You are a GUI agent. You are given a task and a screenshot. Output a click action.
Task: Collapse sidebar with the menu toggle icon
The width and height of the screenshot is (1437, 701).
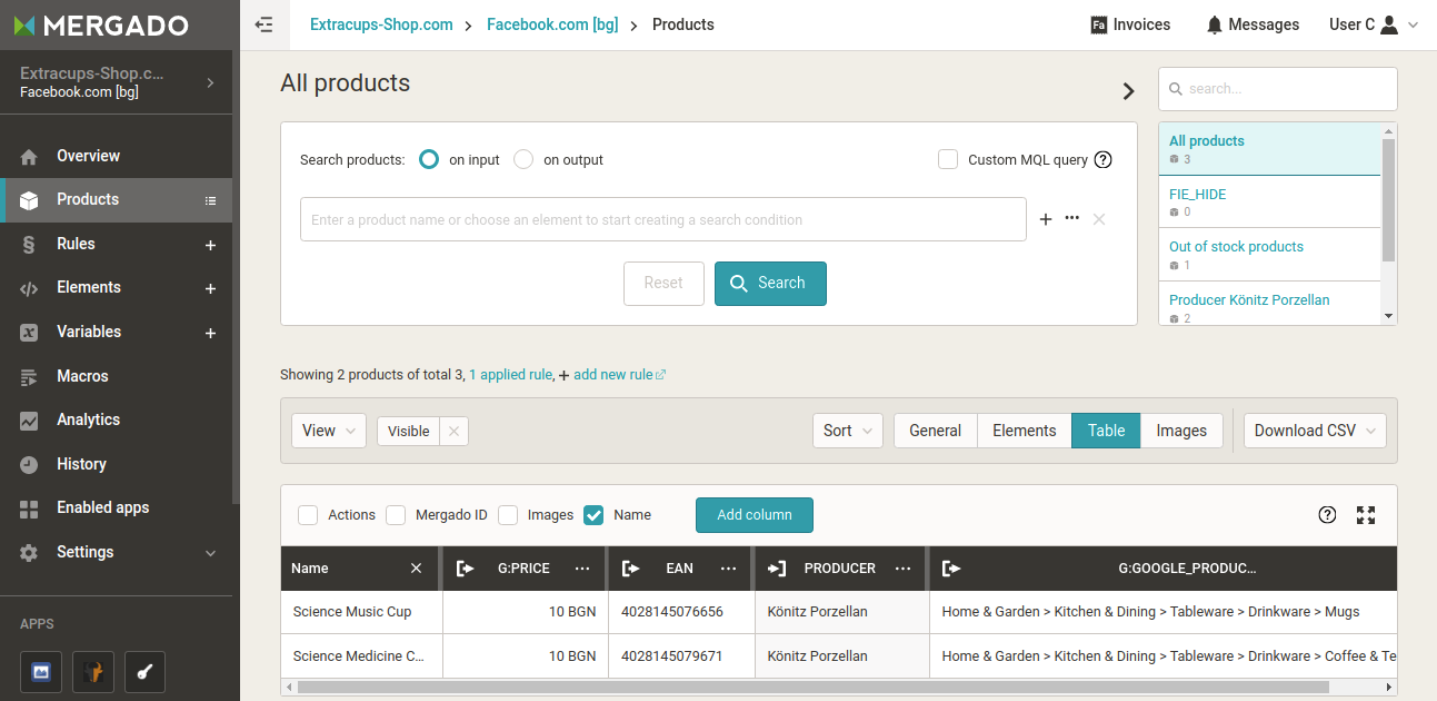tap(264, 25)
